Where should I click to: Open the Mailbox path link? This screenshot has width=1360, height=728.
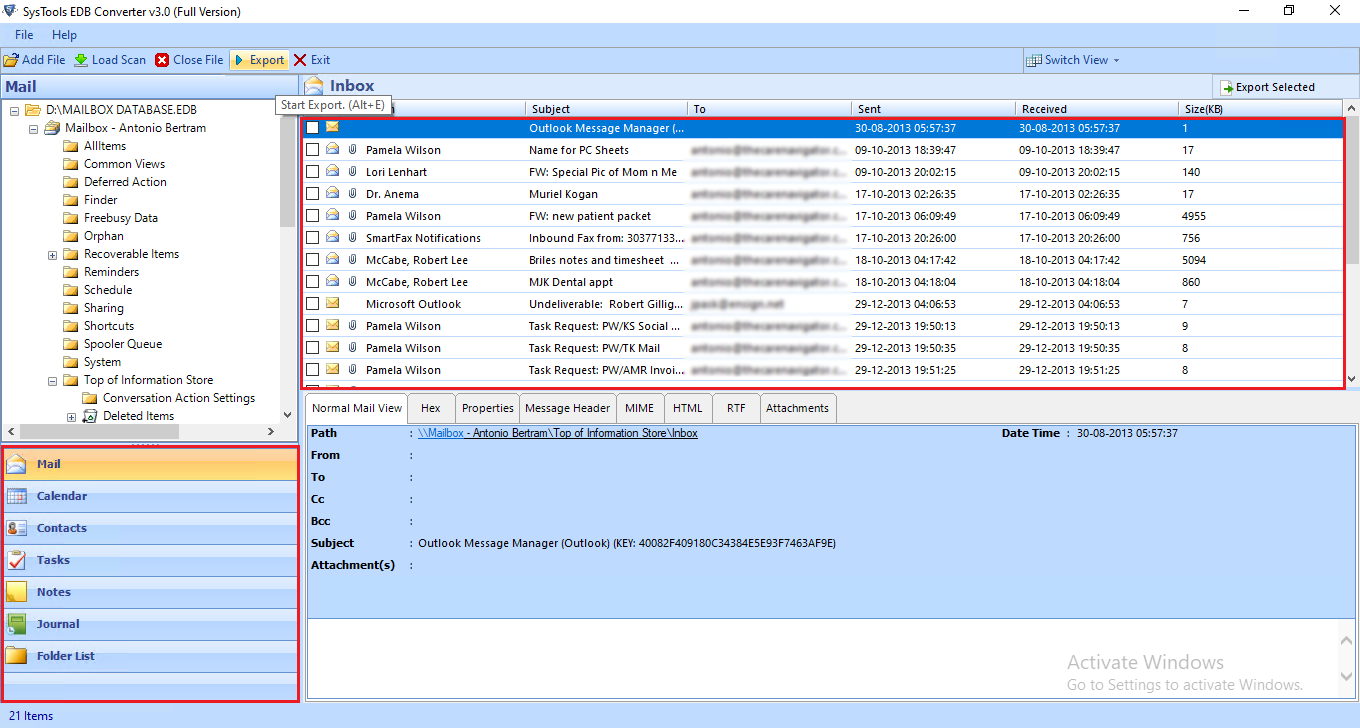pos(558,433)
